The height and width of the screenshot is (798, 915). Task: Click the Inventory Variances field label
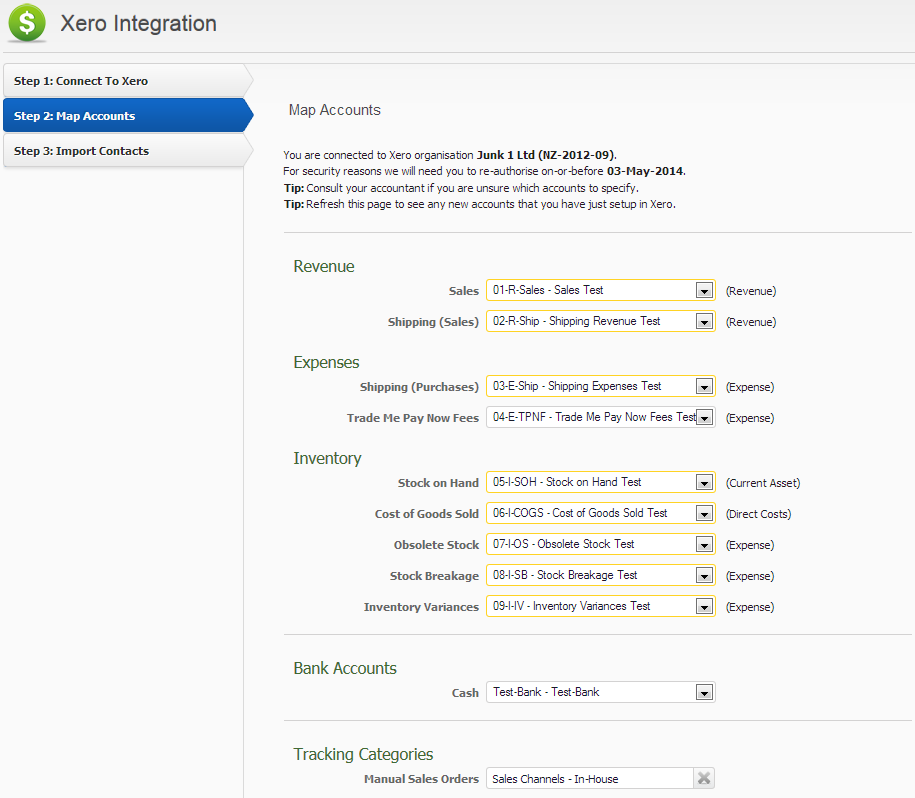[421, 607]
